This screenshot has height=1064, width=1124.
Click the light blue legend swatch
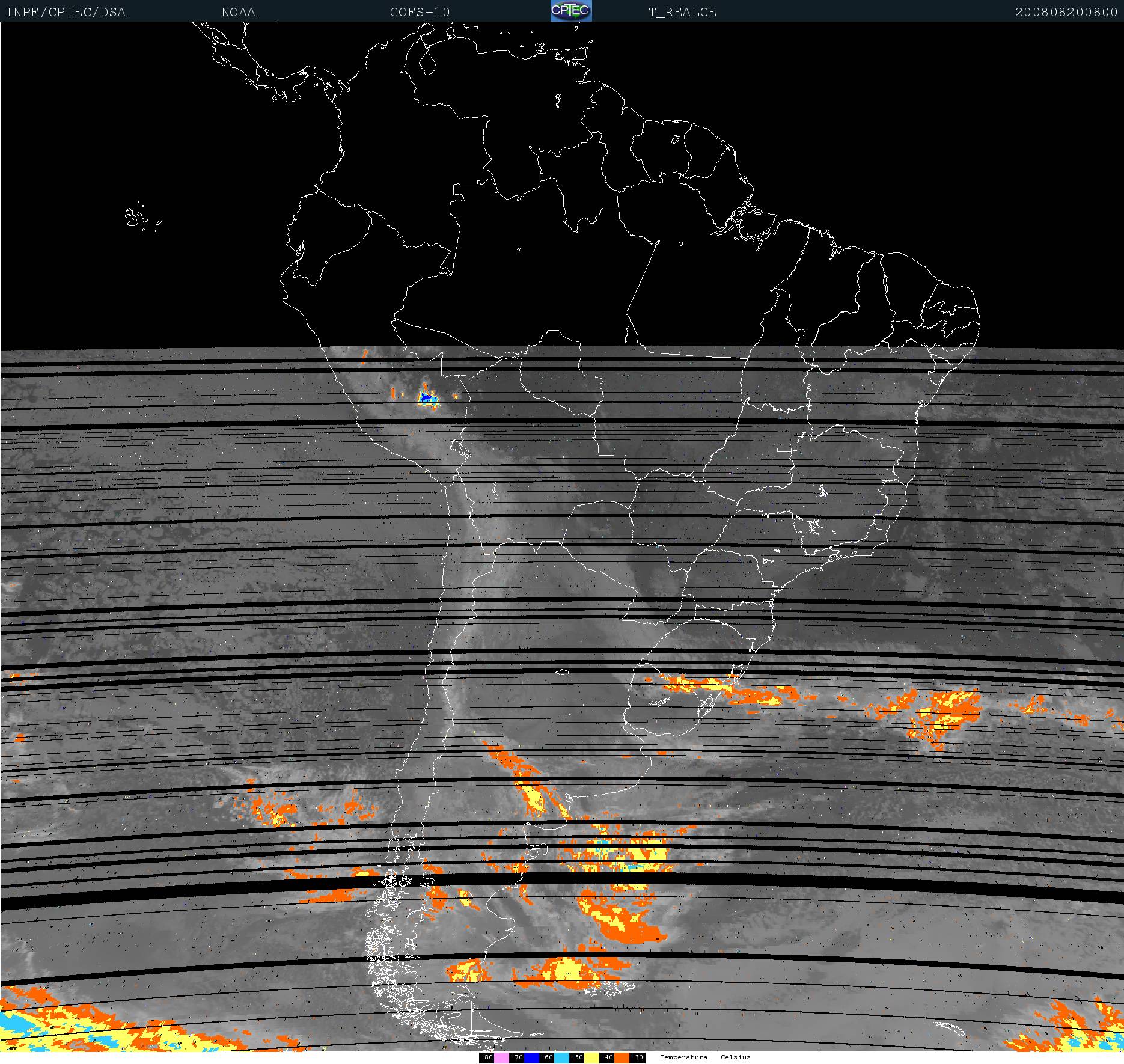pyautogui.click(x=561, y=1057)
